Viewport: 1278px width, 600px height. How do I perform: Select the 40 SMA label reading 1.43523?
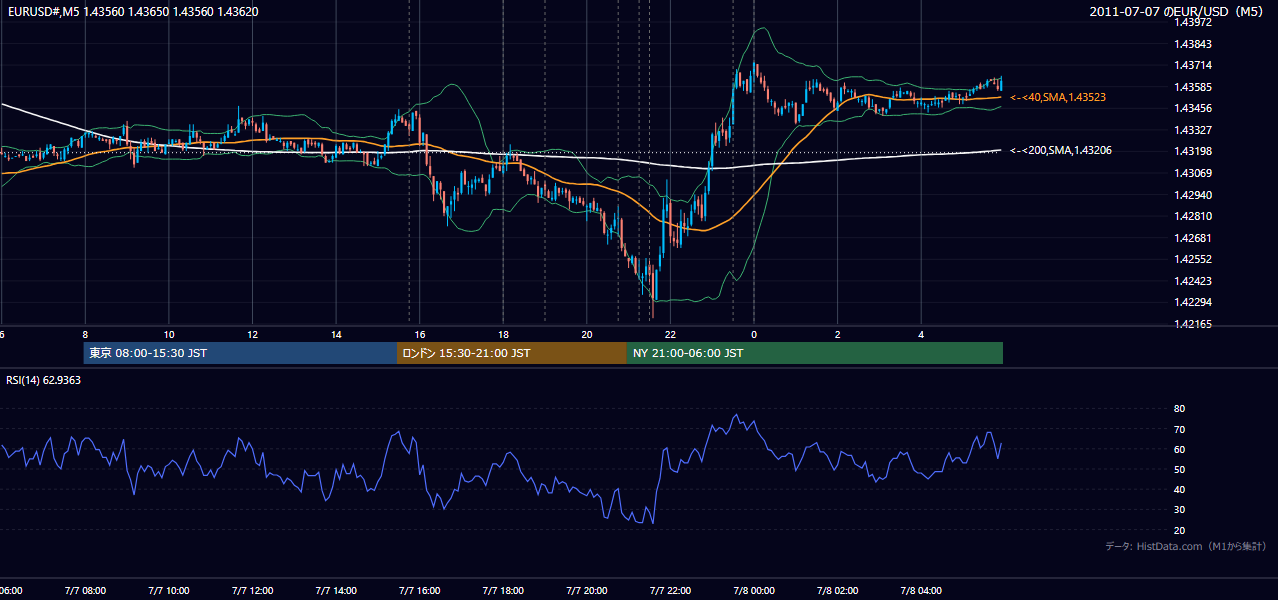pos(1058,97)
